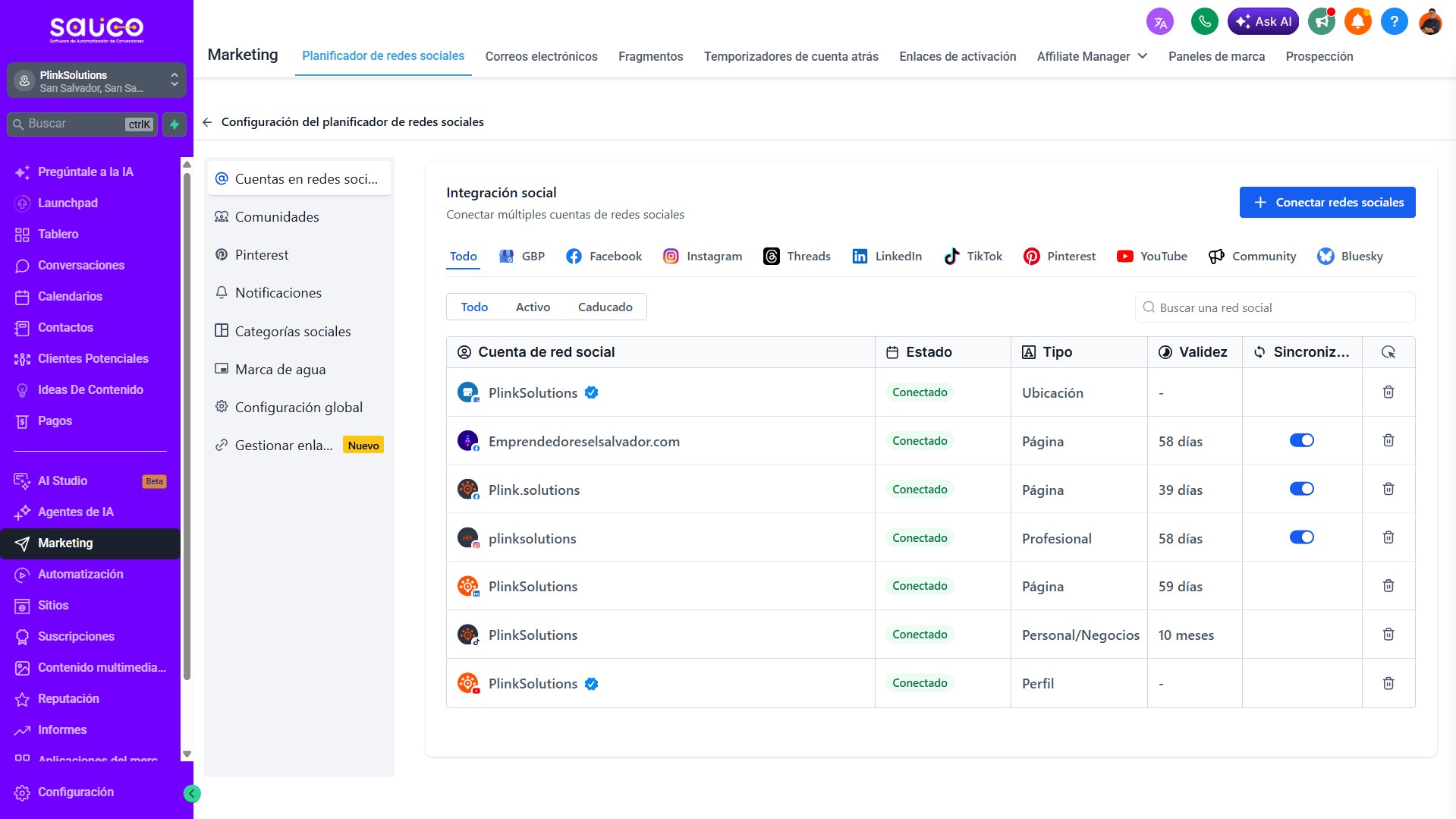
Task: Open Enlaces de activación tab
Action: point(958,57)
